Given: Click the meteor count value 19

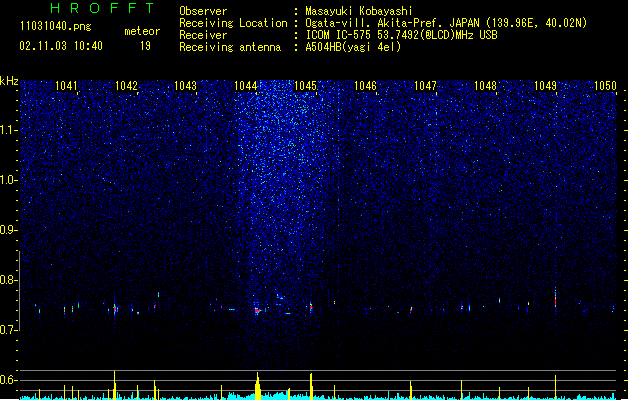Looking at the screenshot, I should (145, 46).
